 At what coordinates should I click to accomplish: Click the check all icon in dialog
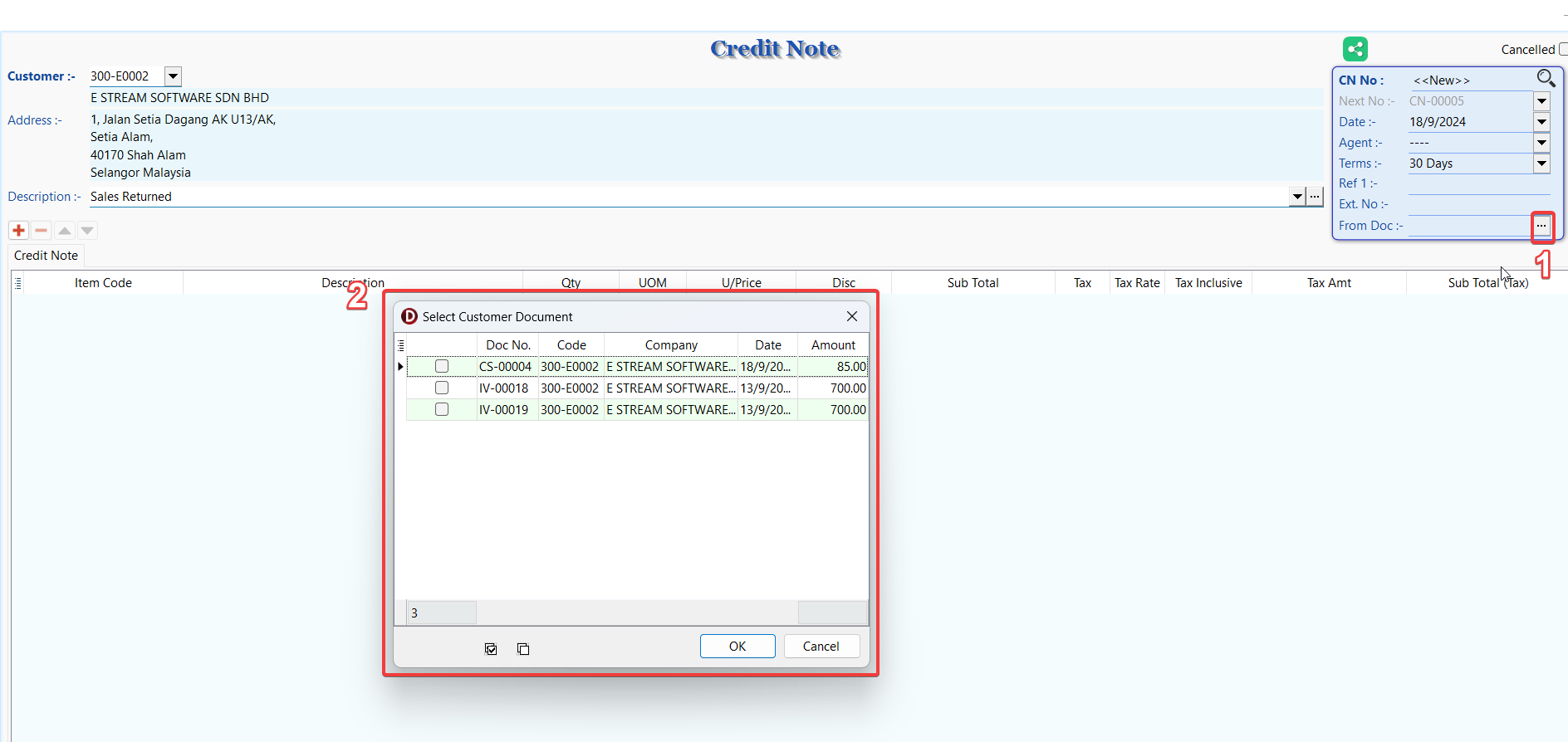tap(491, 649)
